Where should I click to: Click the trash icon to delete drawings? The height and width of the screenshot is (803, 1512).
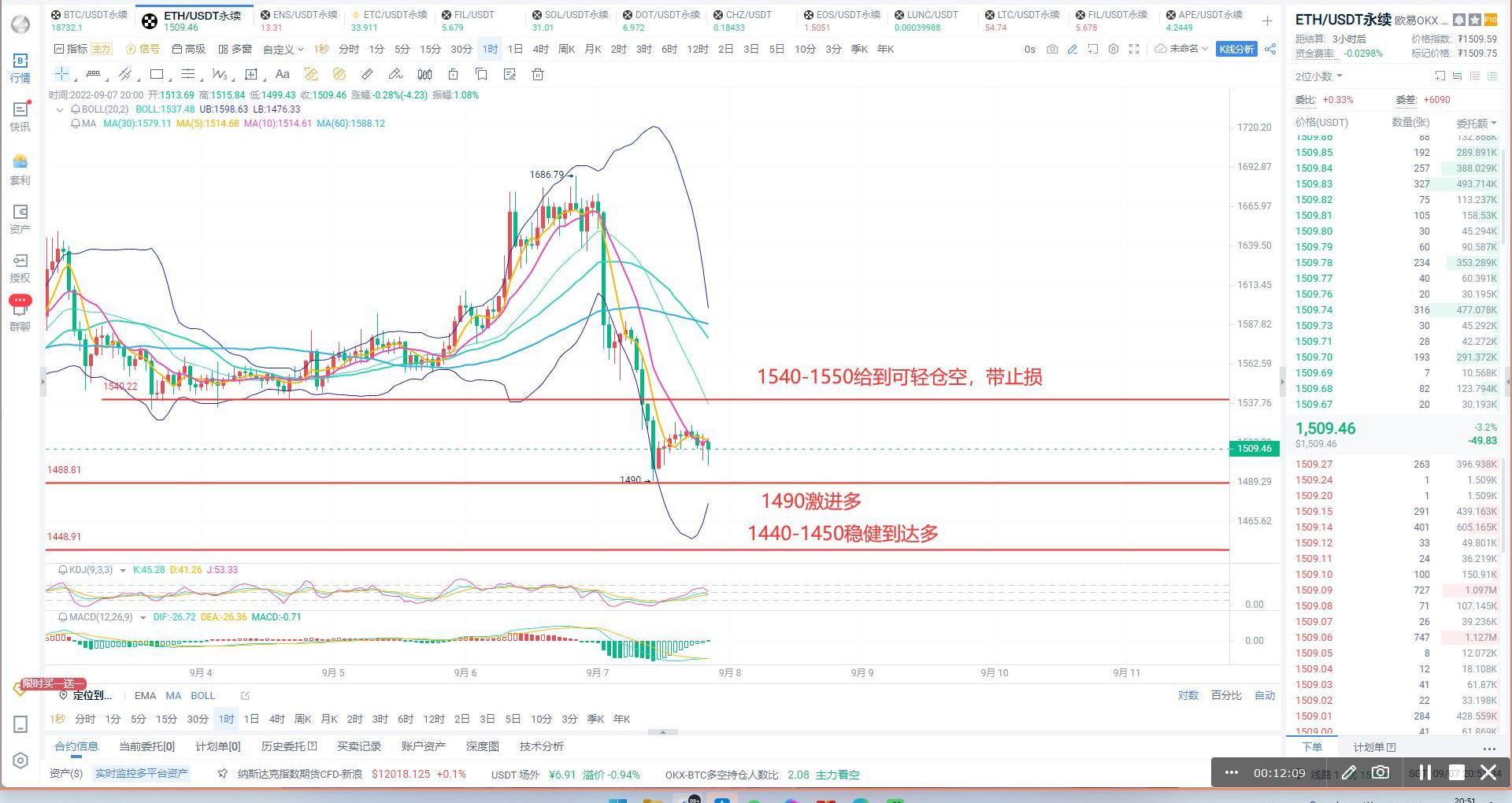click(x=538, y=75)
